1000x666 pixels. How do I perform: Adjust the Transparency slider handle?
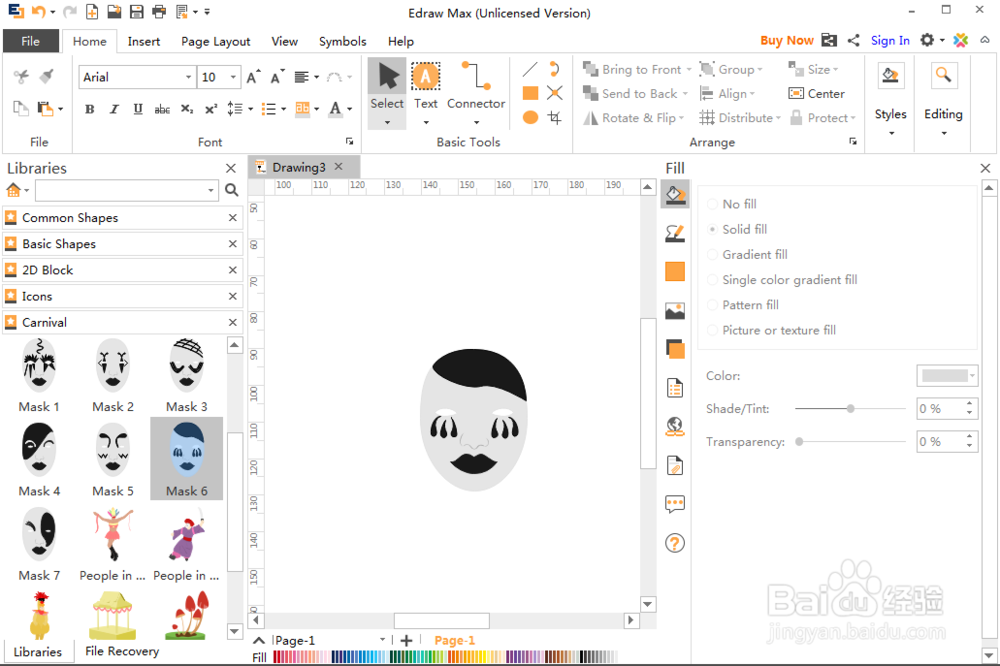[x=799, y=441]
